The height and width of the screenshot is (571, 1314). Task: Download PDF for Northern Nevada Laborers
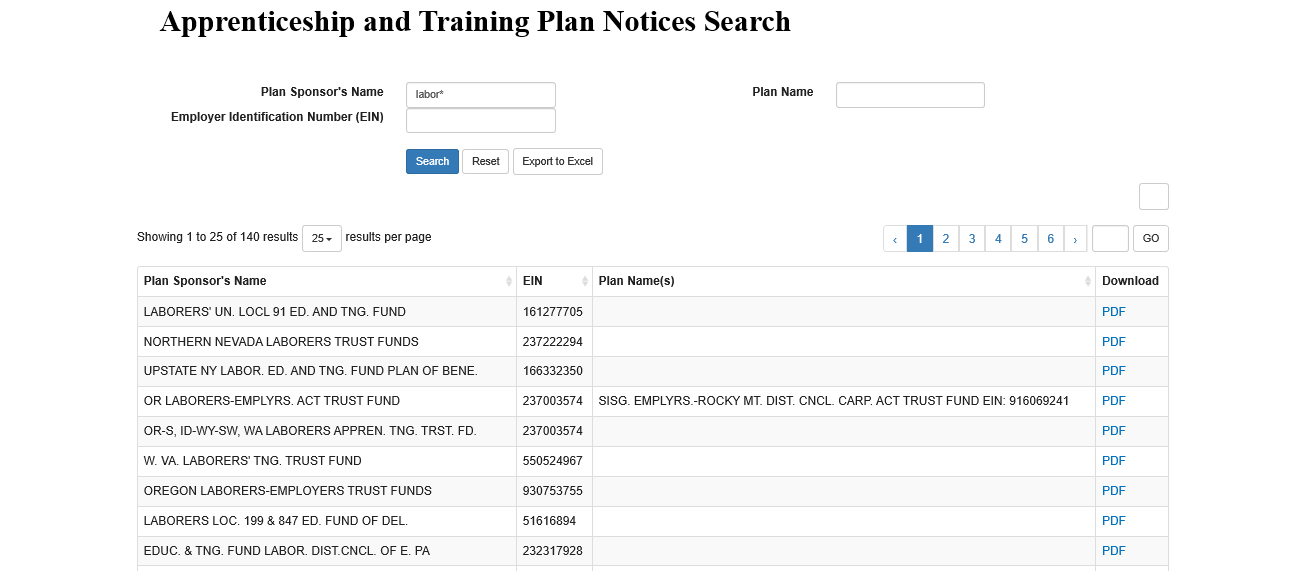1113,341
